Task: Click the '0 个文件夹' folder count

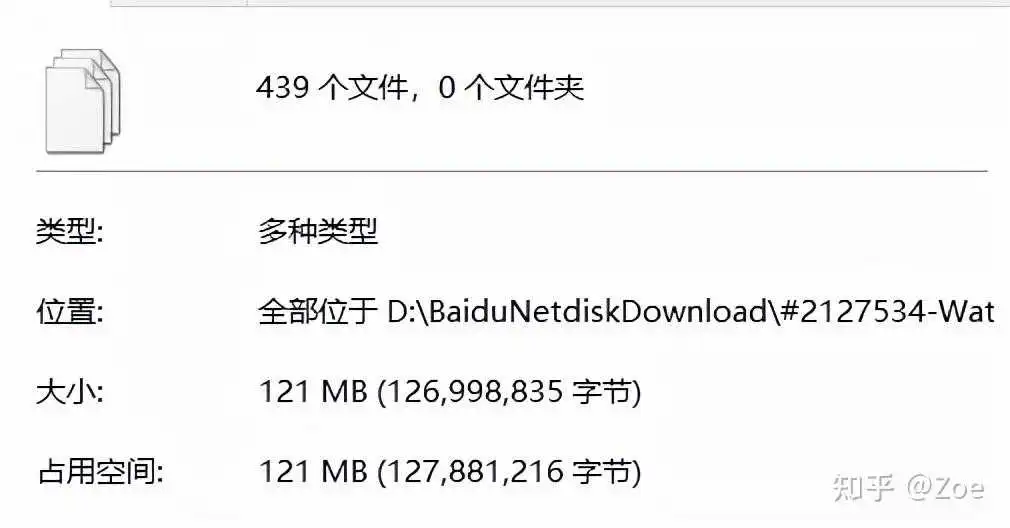Action: 511,88
